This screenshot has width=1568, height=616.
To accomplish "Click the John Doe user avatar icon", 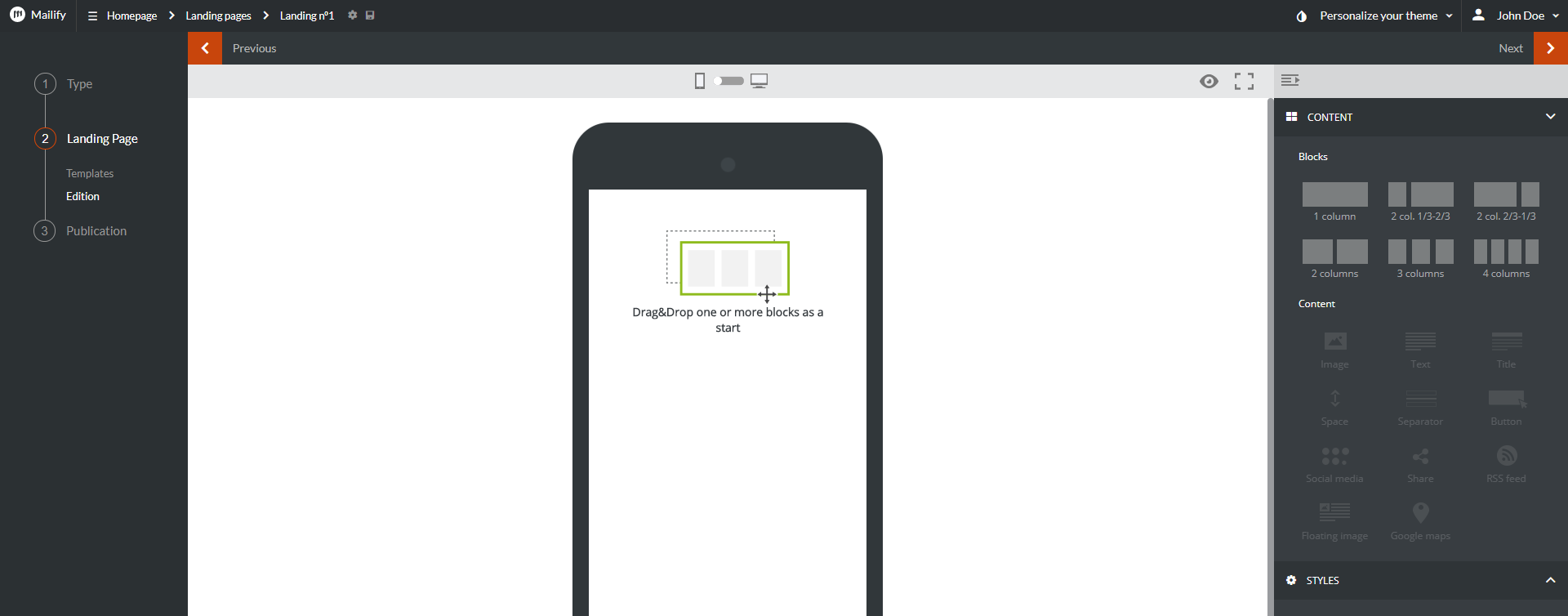I will coord(1478,15).
